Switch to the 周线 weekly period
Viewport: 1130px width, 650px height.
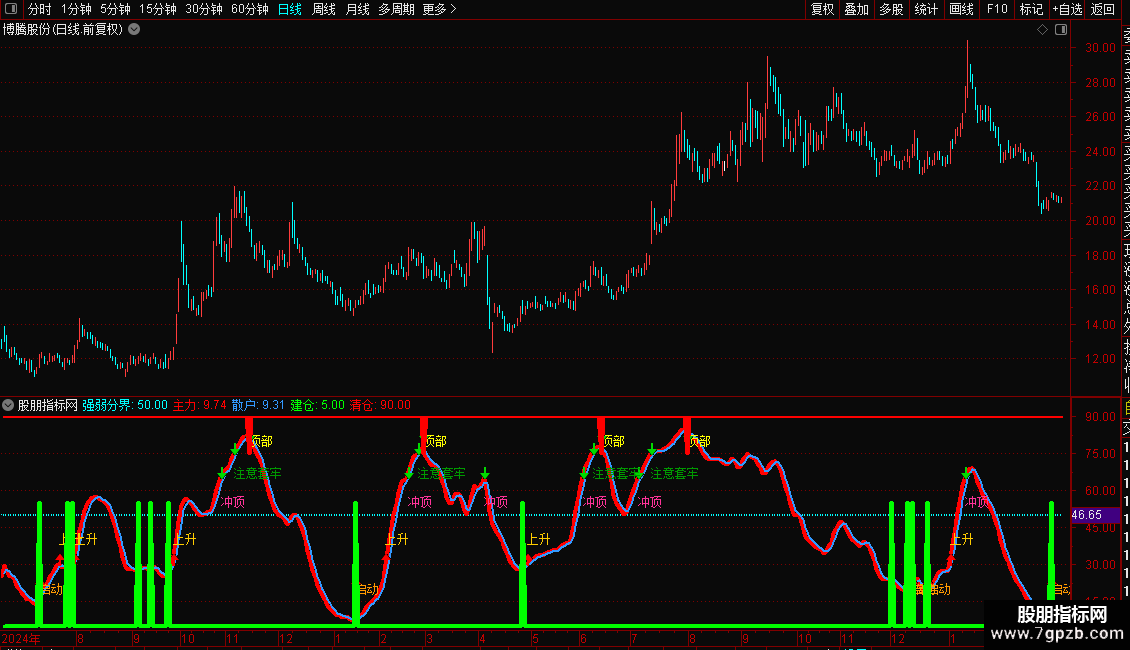pos(324,9)
